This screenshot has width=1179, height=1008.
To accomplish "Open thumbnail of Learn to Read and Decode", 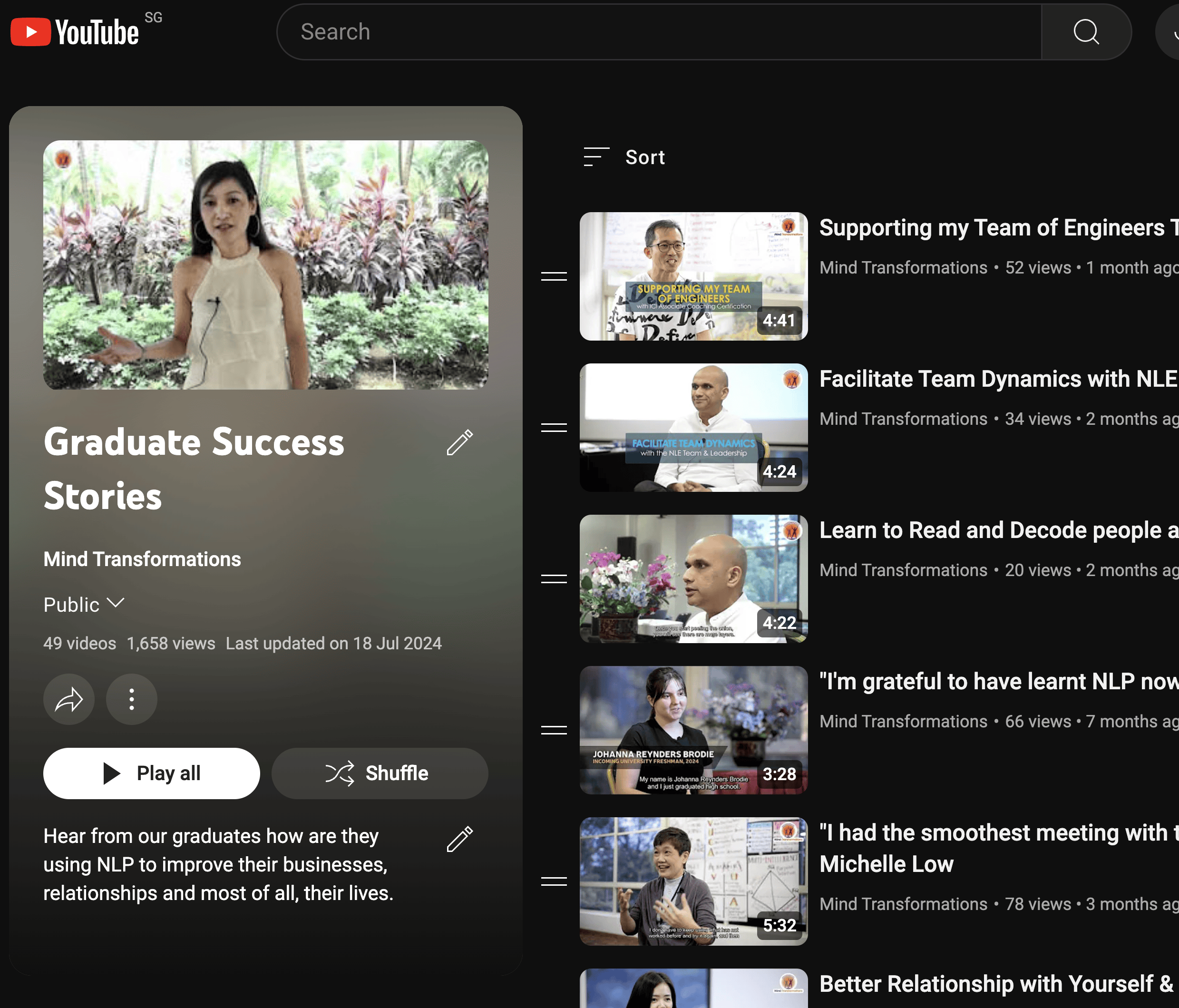I will tap(693, 579).
